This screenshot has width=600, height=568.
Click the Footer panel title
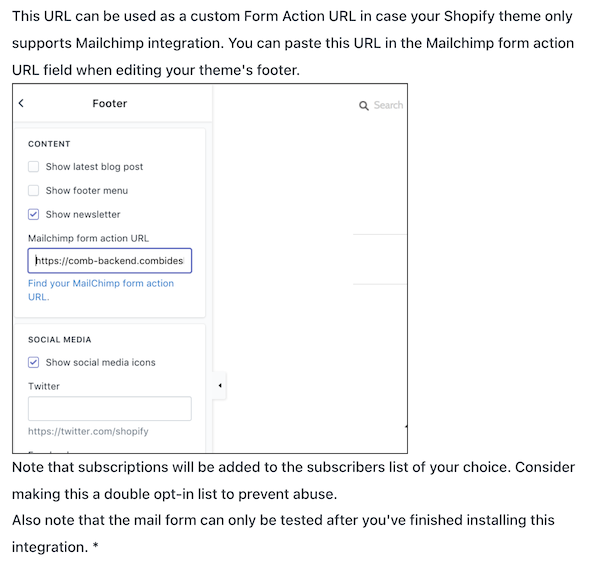[x=110, y=103]
